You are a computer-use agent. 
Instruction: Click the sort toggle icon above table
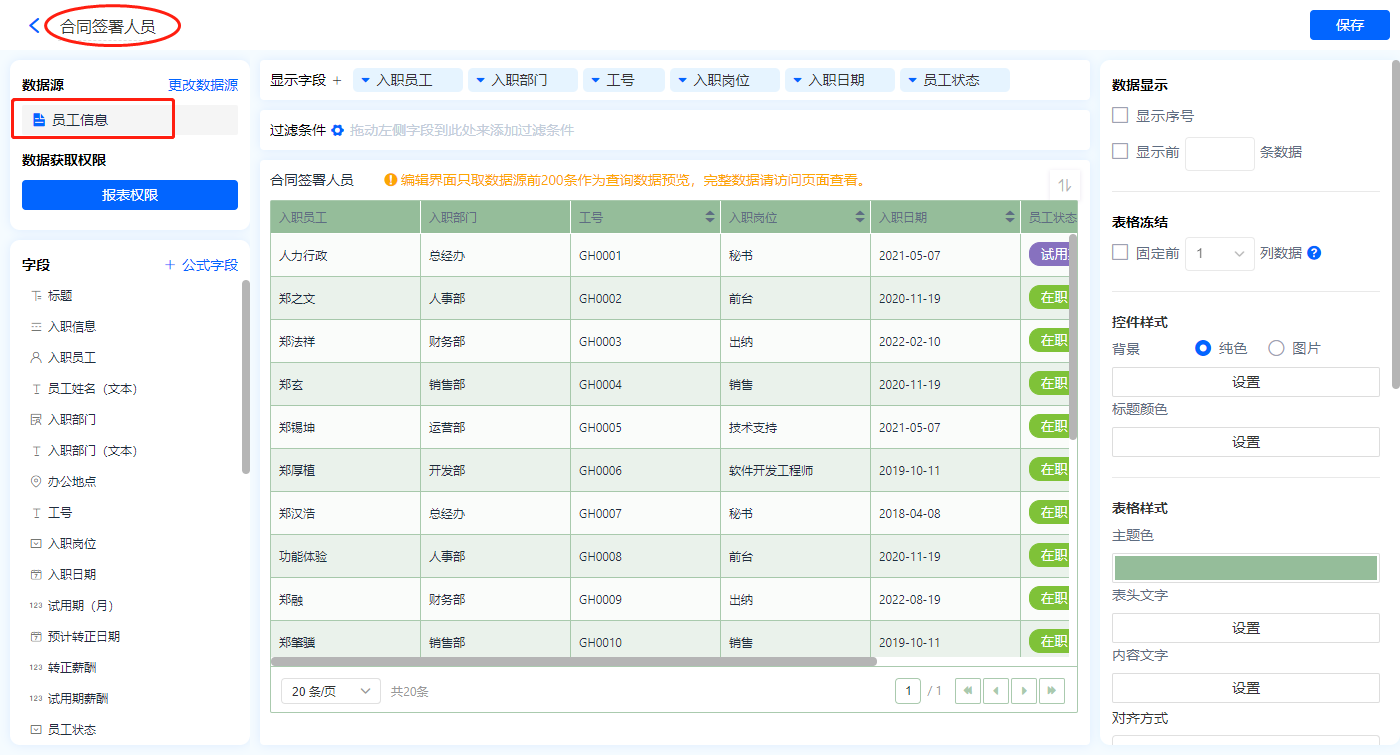pos(1064,185)
